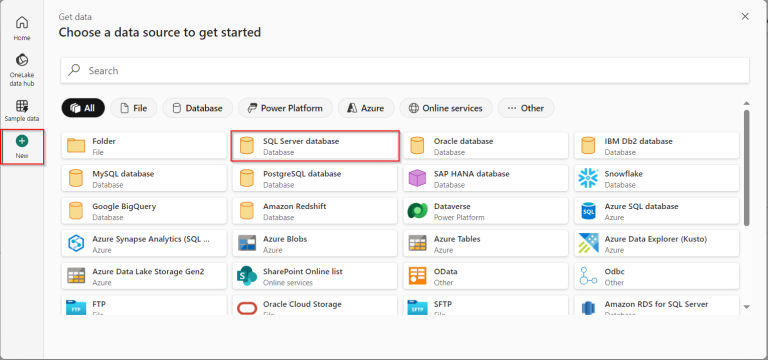This screenshot has height=360, width=768.
Task: Open OneLake data hub in sidebar
Action: tap(22, 71)
